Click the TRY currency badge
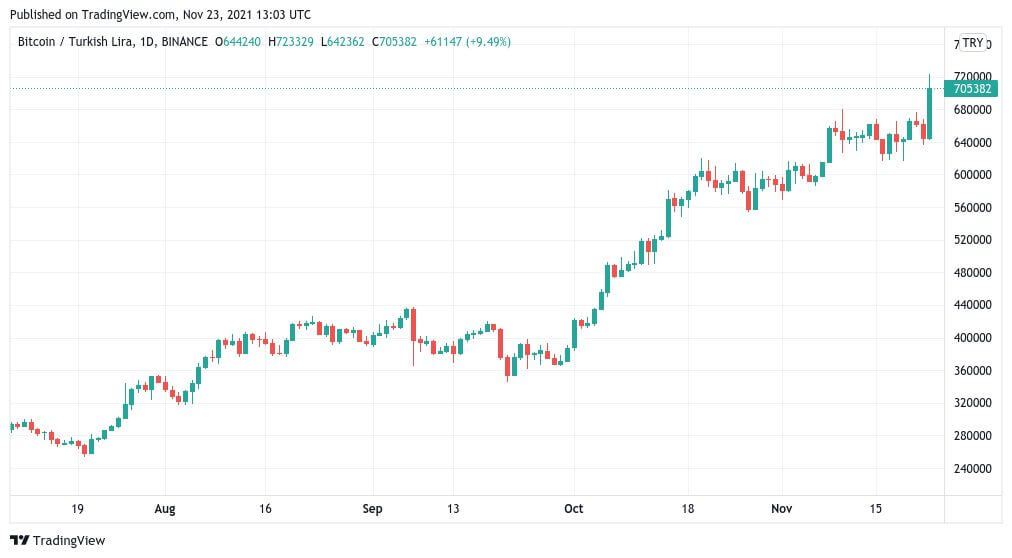This screenshot has width=1012, height=558. coord(973,43)
